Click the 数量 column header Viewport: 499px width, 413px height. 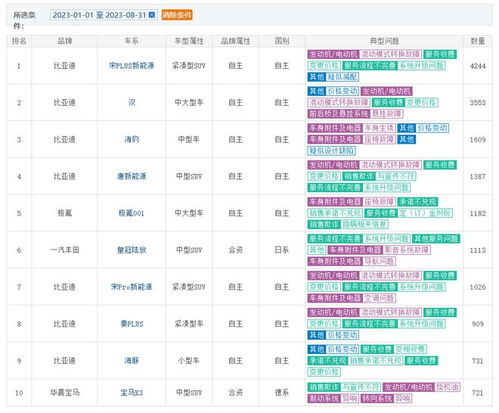pos(478,41)
